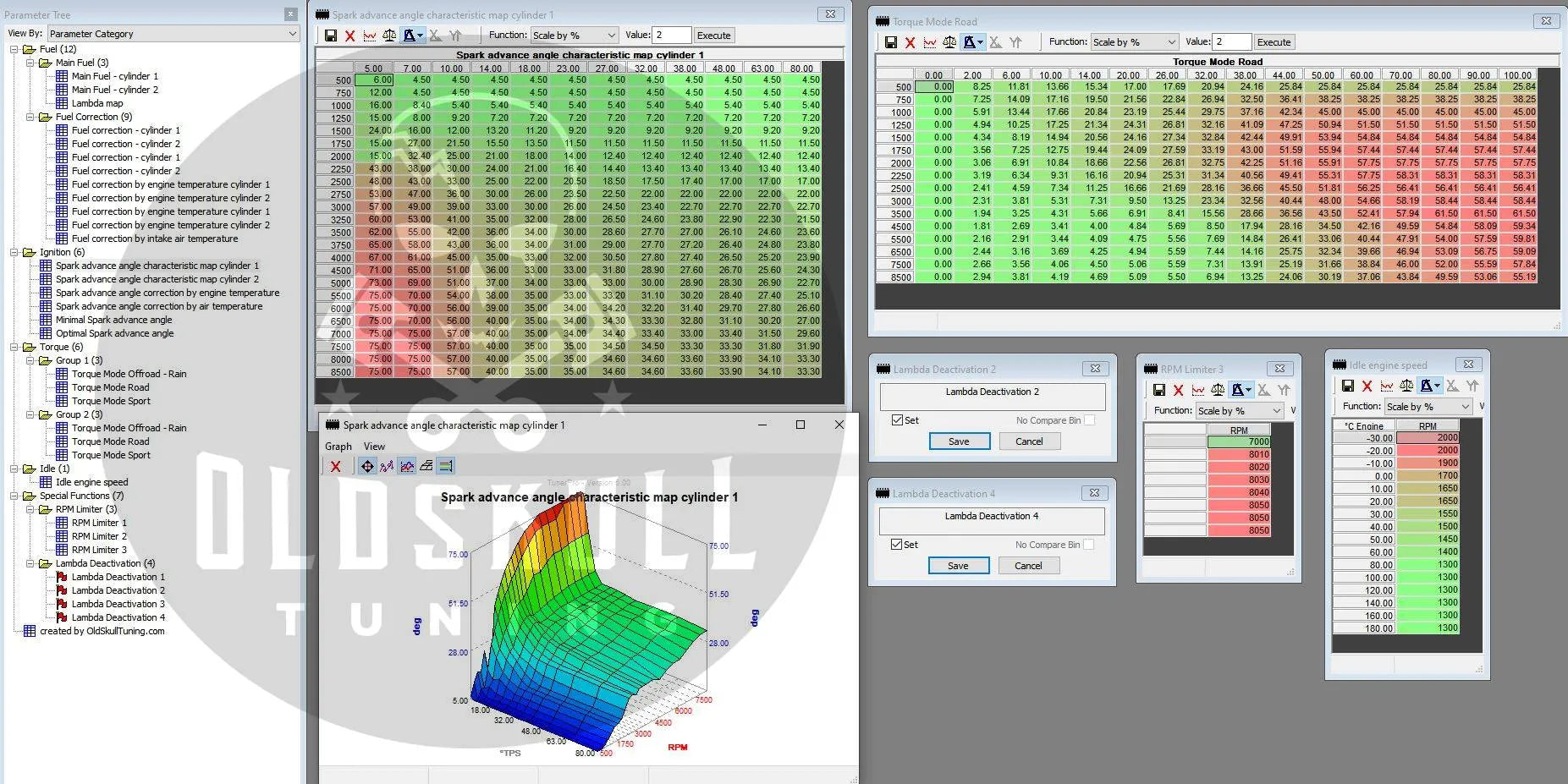Screen dimensions: 1568x784
Task: Click rotate crosshair icon in 3D graph toolbar
Action: [367, 466]
